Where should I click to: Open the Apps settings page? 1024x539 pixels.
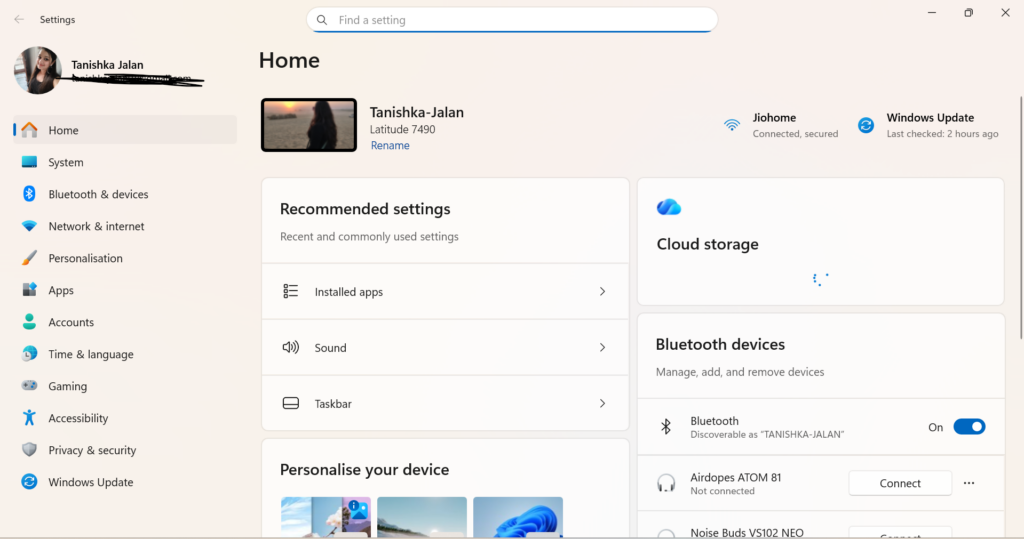coord(125,289)
